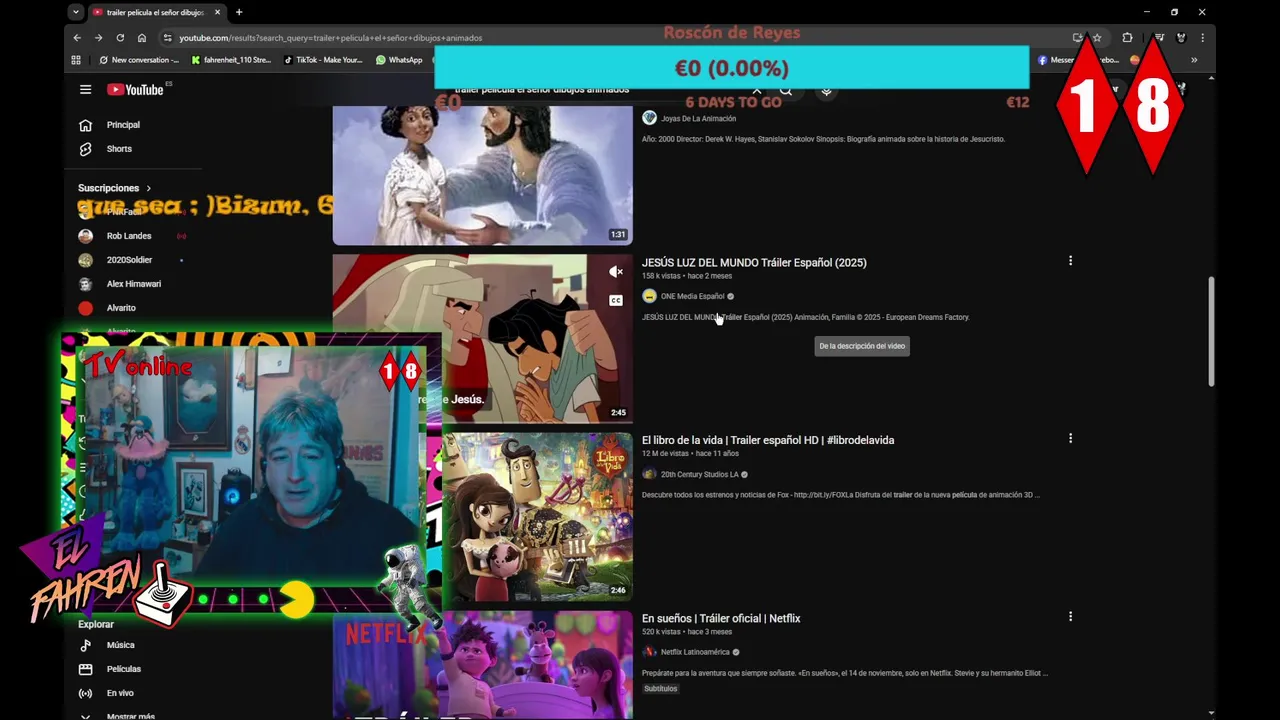Open Música in Explorar section
Image resolution: width=1280 pixels, height=720 pixels.
tap(120, 645)
